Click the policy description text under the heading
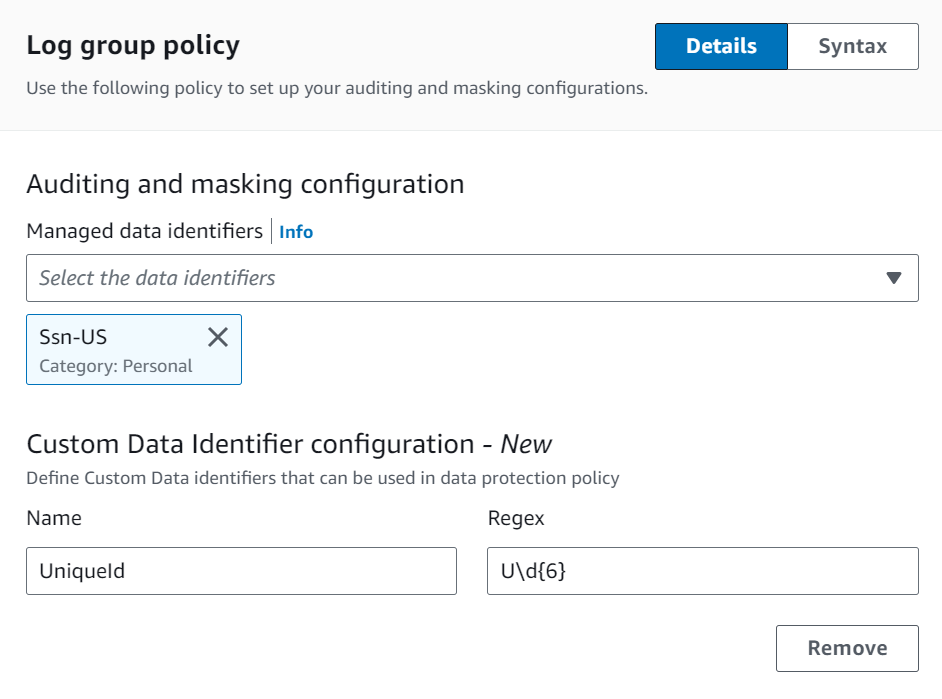The height and width of the screenshot is (699, 942). (x=337, y=88)
